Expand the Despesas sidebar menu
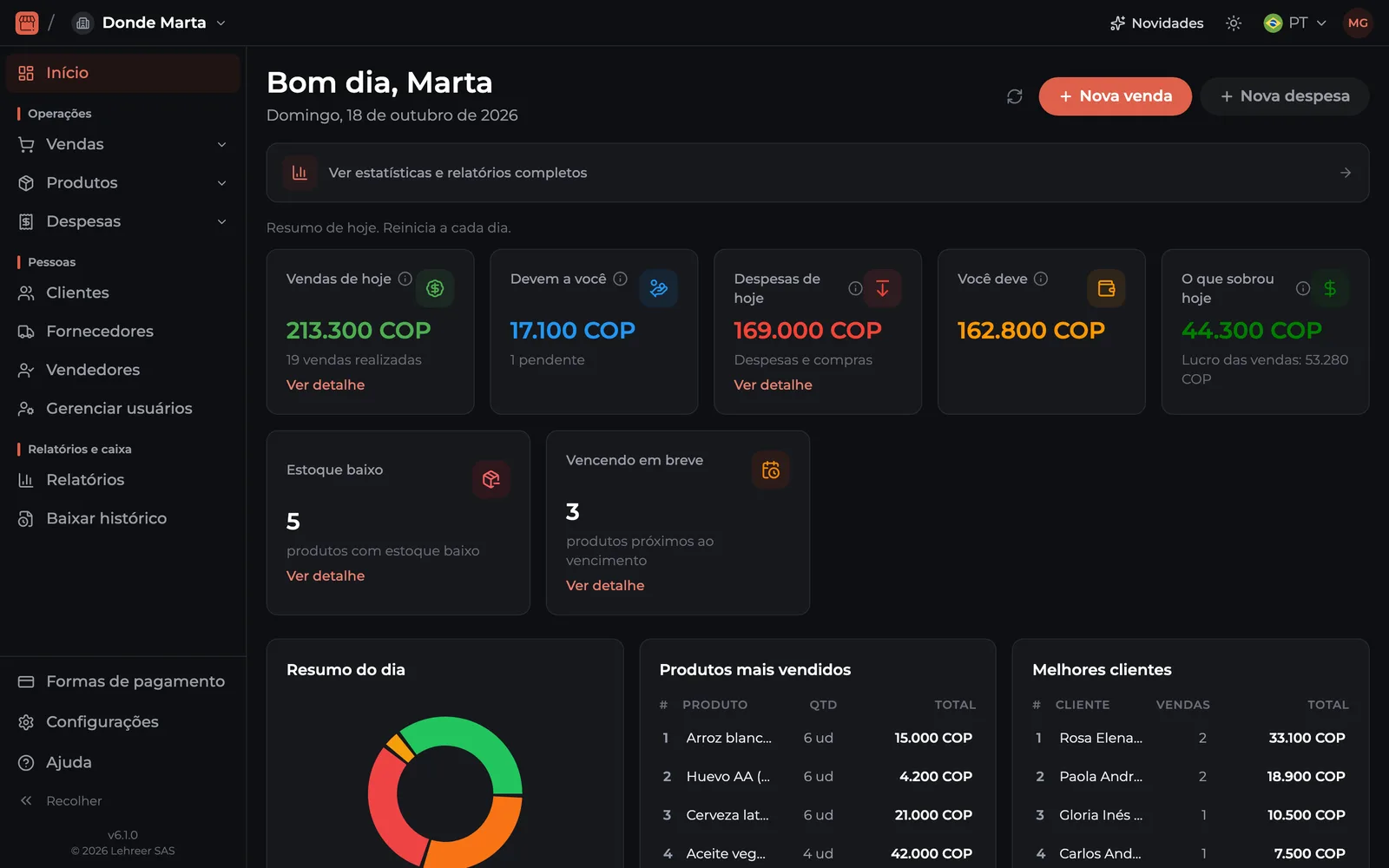1389x868 pixels. click(x=123, y=221)
